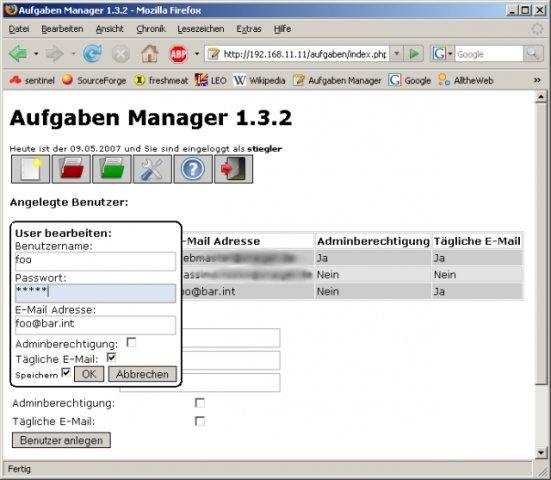The height and width of the screenshot is (480, 551).
Task: Click the Angelegte Benutzer heading
Action: tap(69, 202)
